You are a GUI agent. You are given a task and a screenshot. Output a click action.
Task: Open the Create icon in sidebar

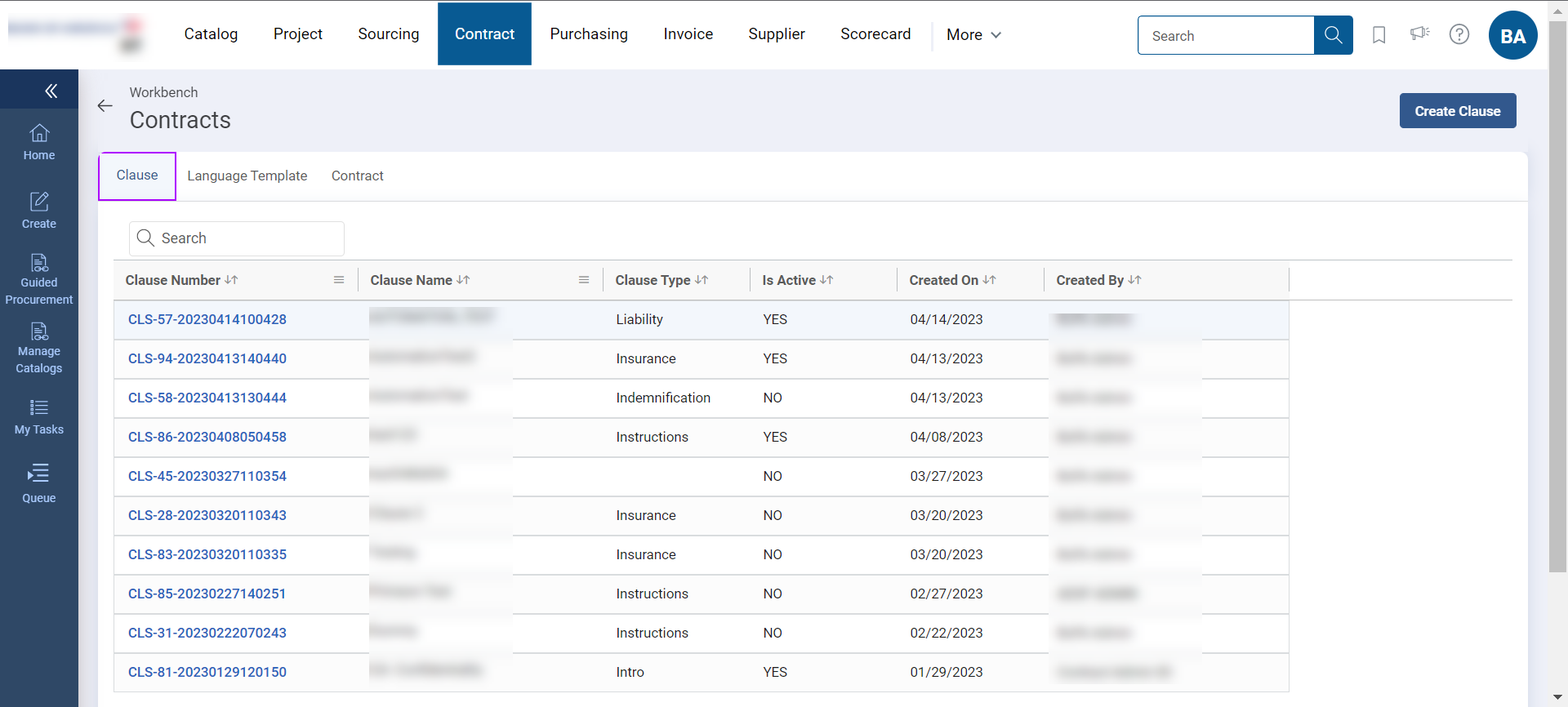click(39, 211)
